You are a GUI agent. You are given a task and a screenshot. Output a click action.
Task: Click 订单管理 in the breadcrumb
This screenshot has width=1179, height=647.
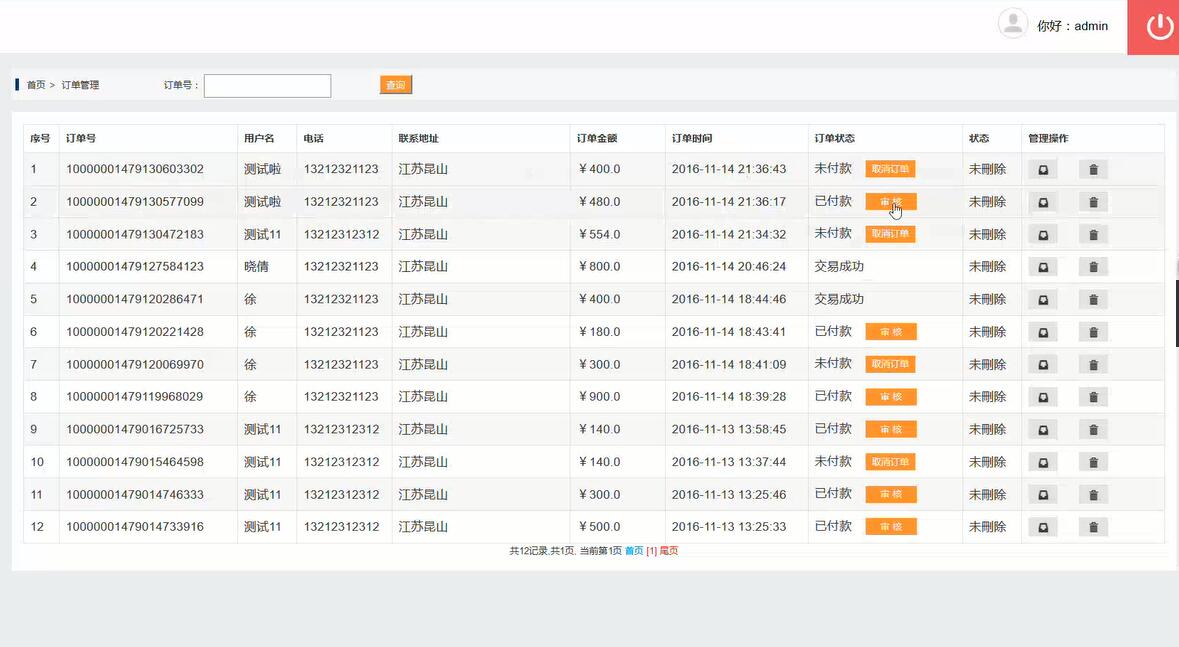80,85
